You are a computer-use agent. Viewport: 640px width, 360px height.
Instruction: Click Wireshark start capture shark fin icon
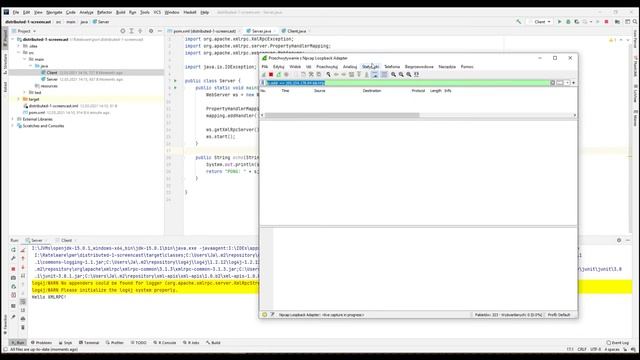coord(264,75)
